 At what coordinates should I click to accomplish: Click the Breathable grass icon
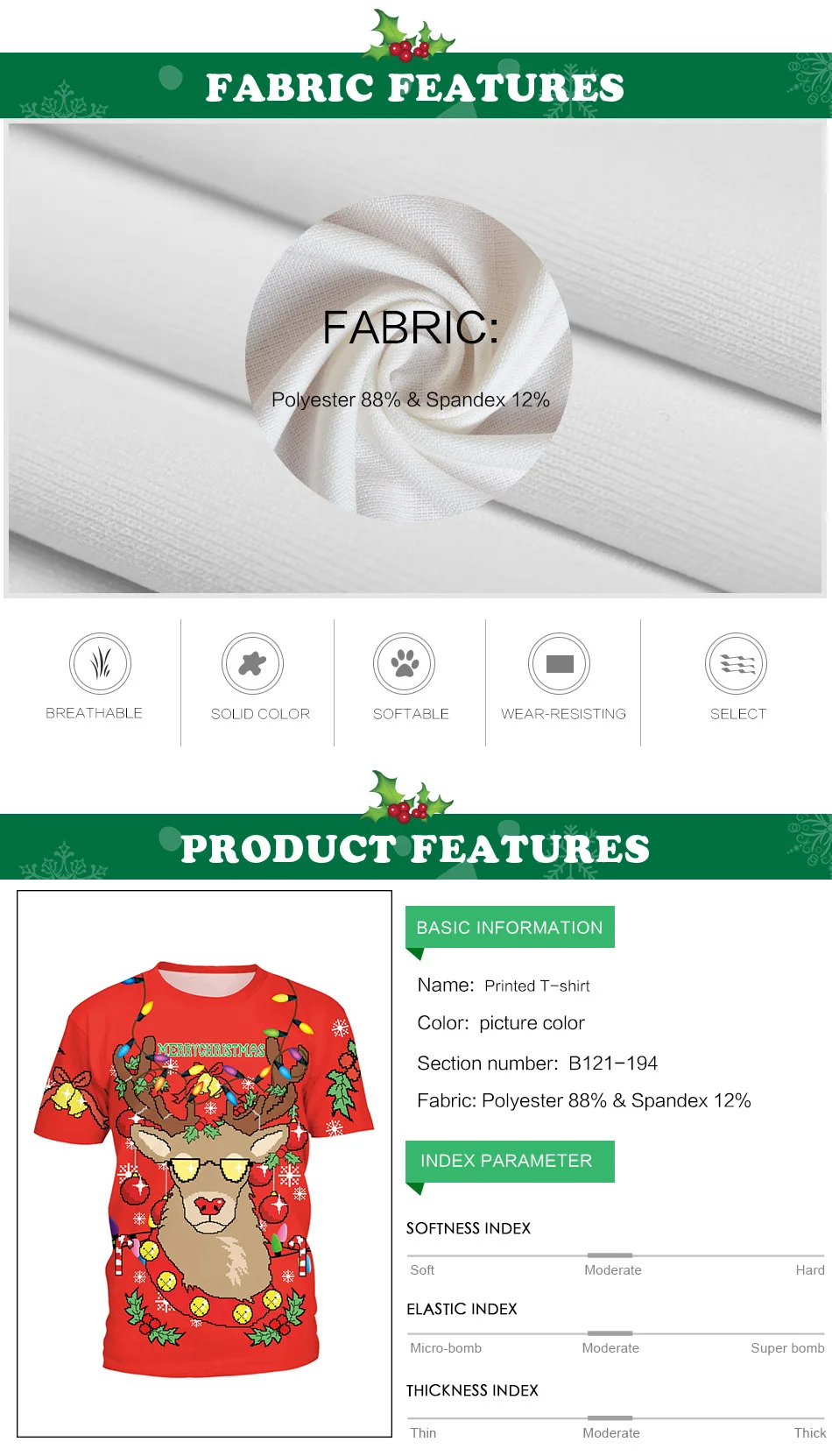(x=100, y=664)
